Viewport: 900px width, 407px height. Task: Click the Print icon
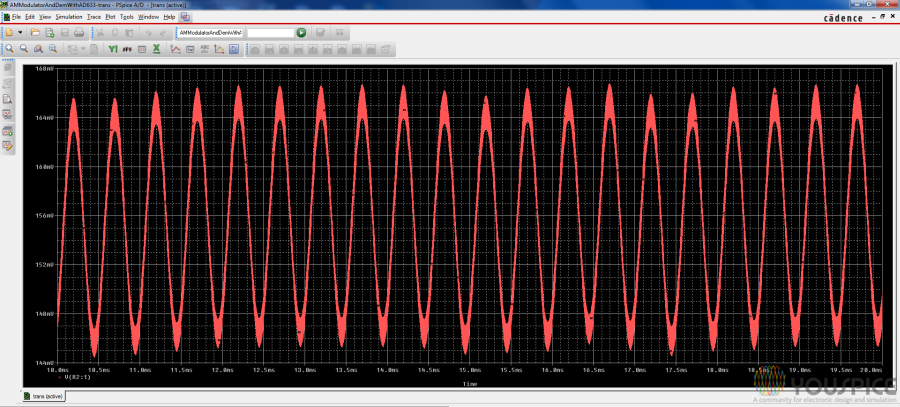pos(79,33)
